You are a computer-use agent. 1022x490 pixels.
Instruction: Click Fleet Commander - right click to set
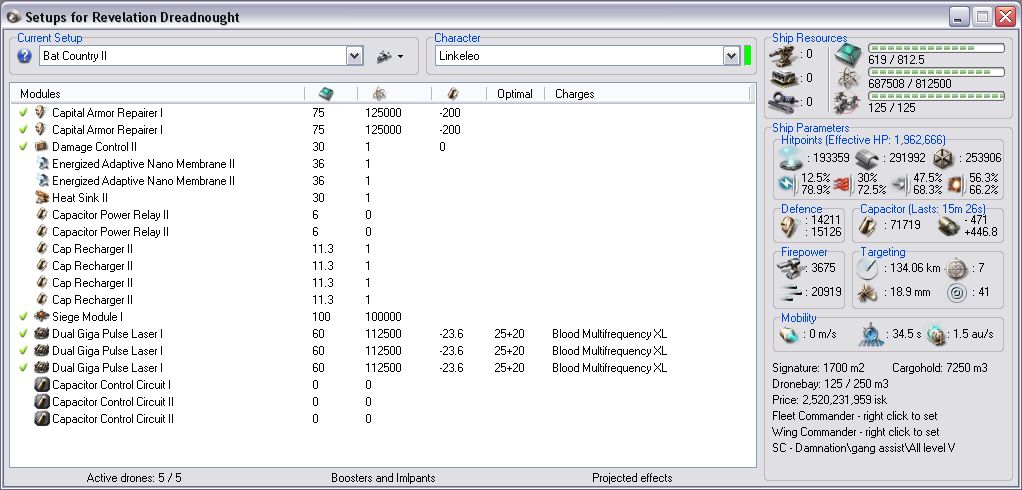[x=854, y=416]
